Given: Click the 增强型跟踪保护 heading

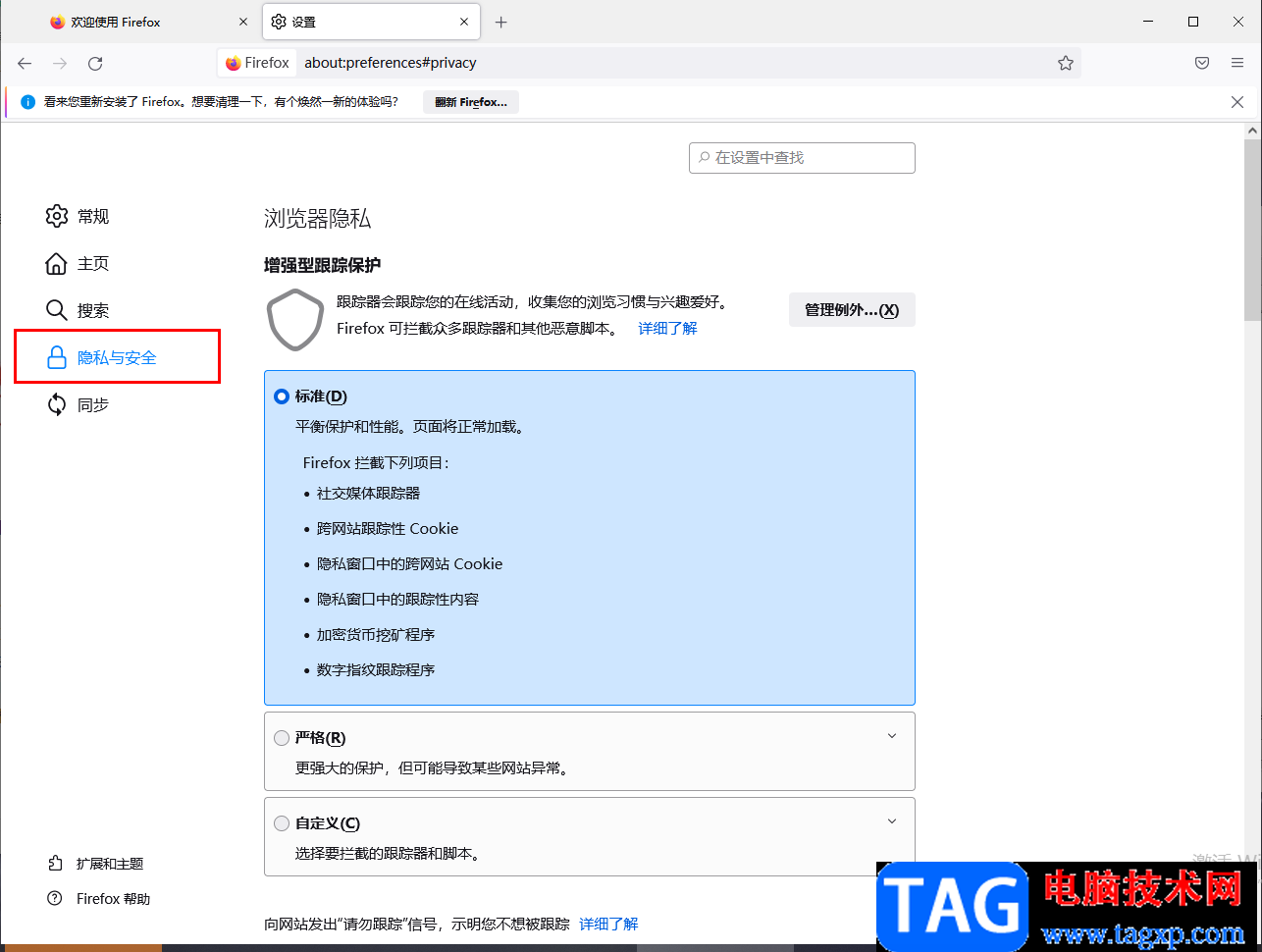Looking at the screenshot, I should pos(323,265).
